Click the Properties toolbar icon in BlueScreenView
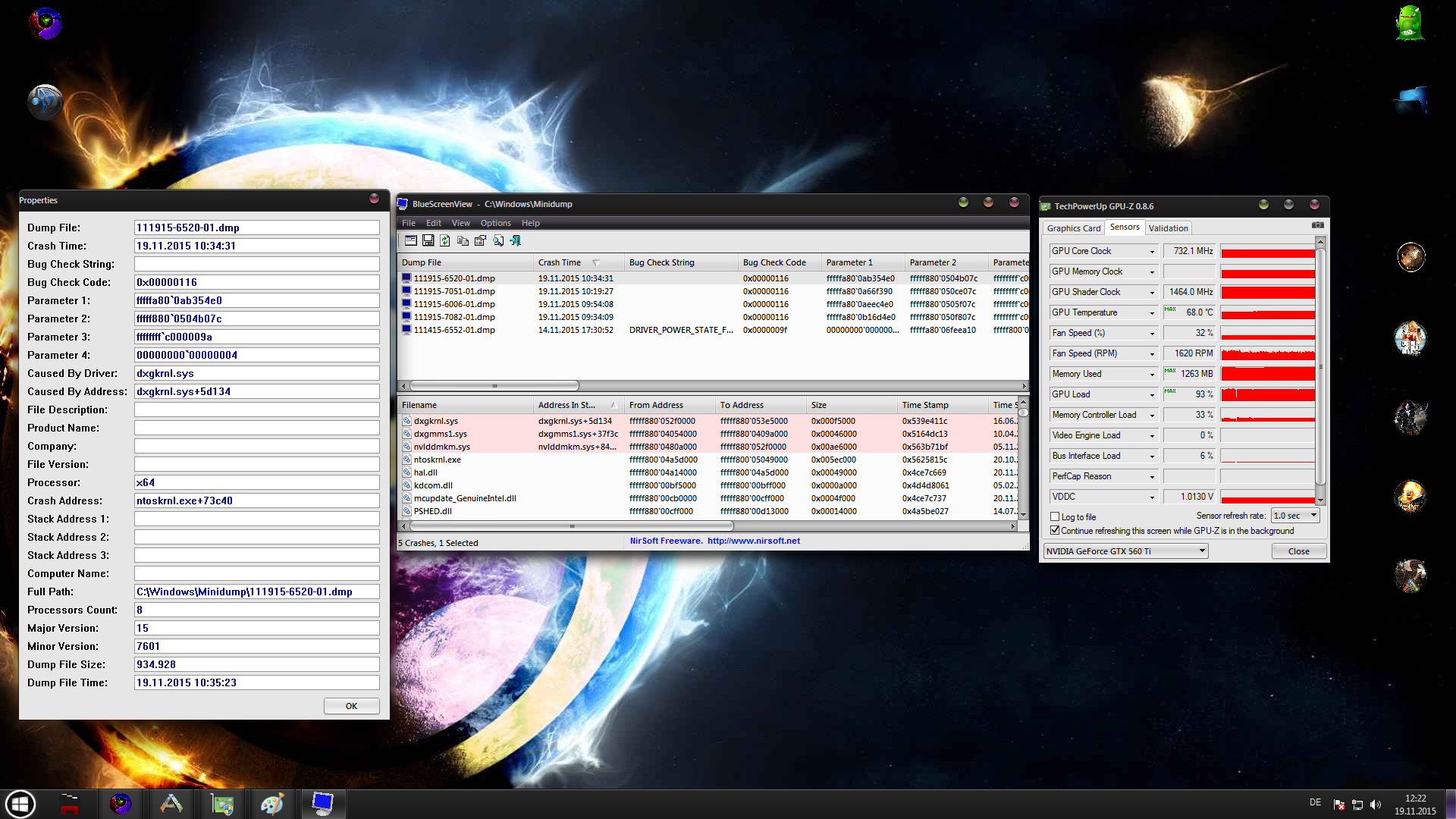The image size is (1456, 819). 480,240
